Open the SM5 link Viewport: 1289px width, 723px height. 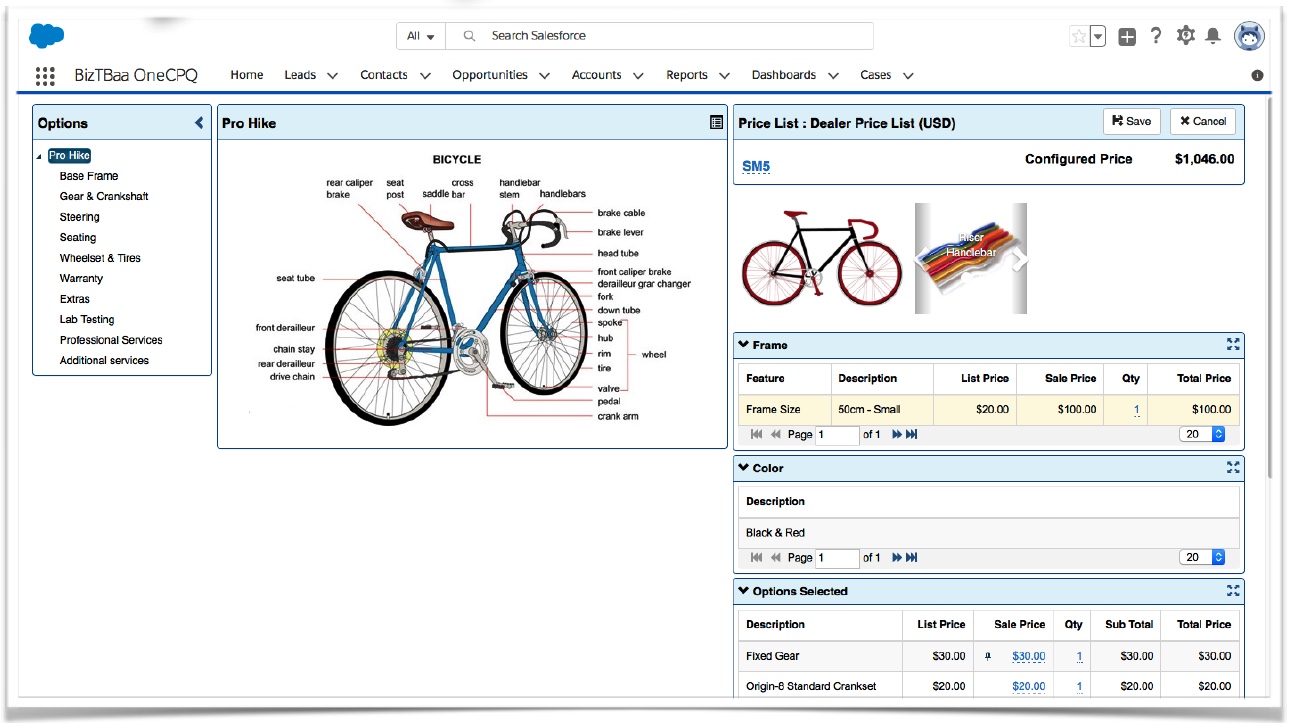pos(756,166)
